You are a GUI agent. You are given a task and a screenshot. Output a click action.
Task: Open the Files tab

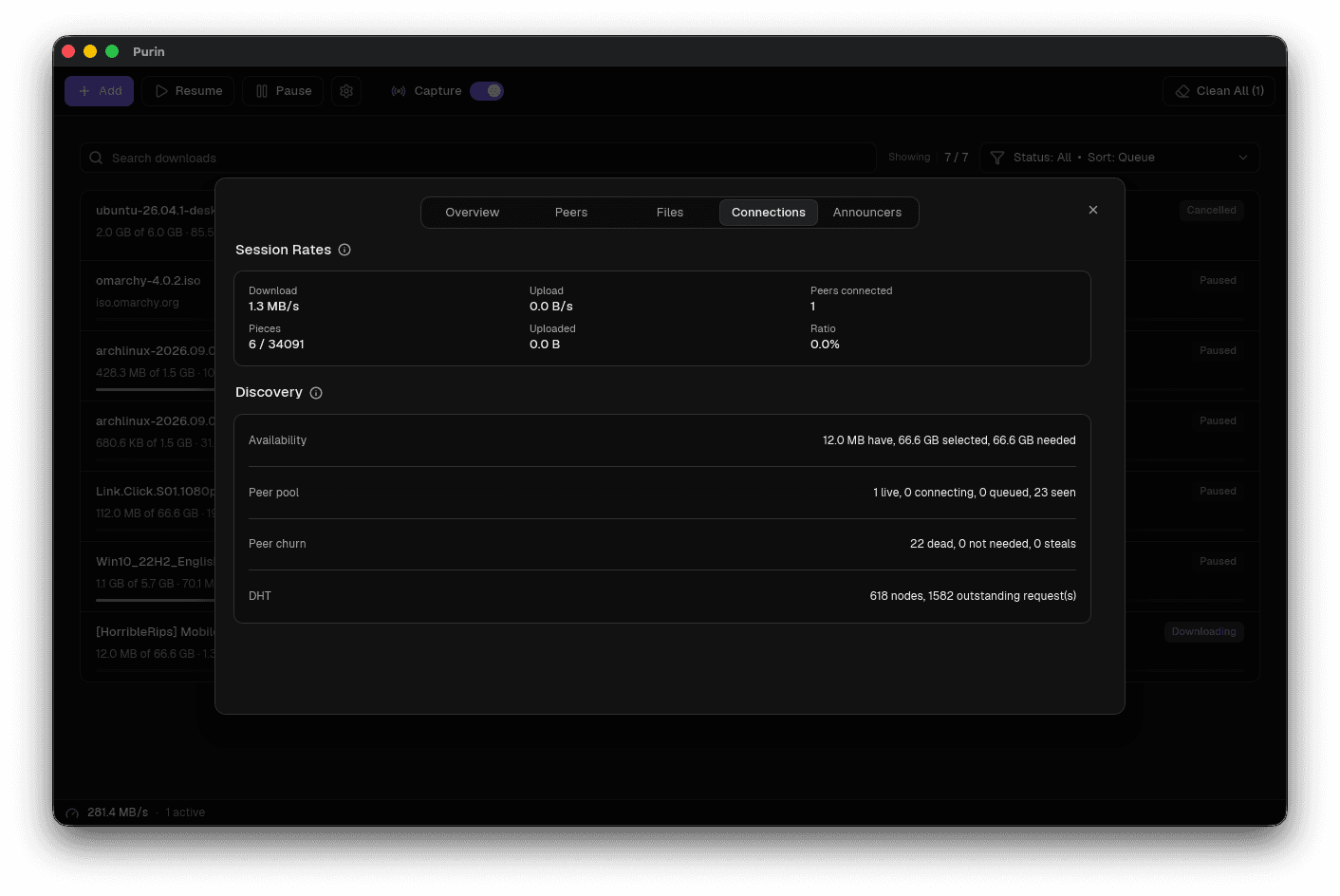point(670,213)
